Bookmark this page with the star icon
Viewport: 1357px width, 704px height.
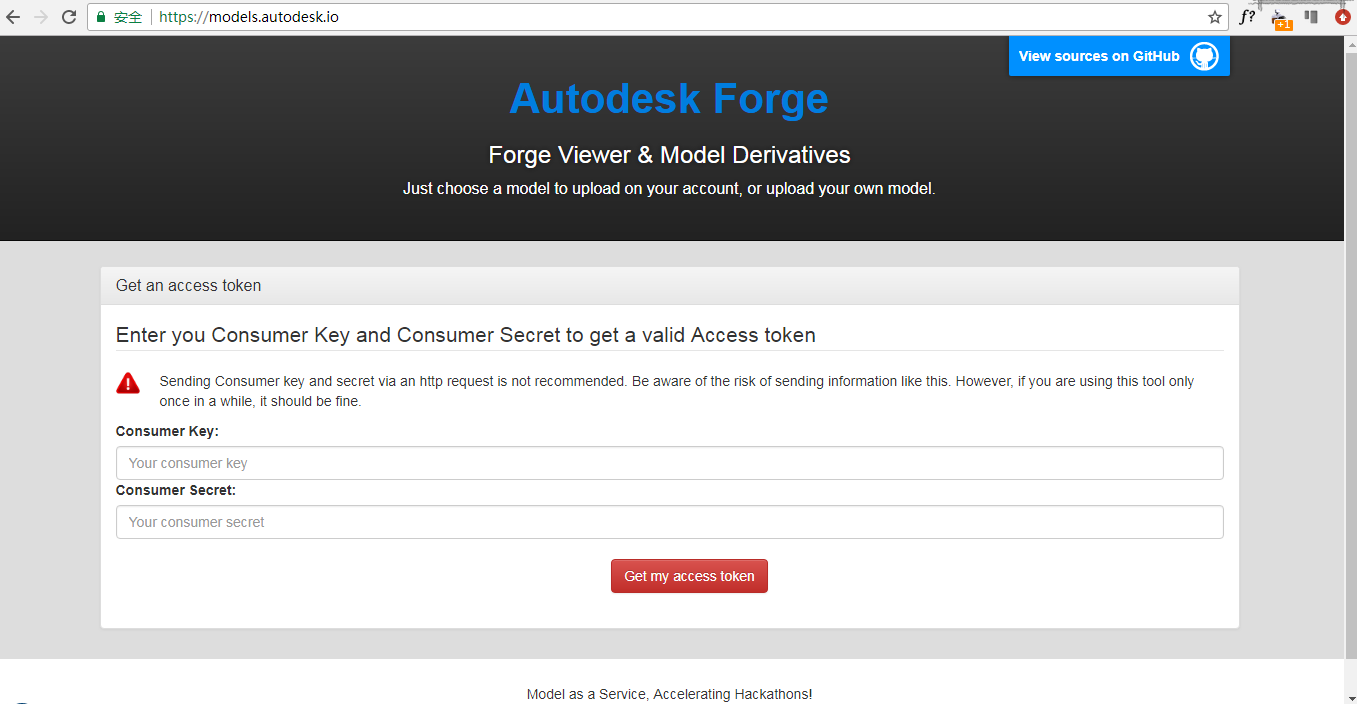point(1215,17)
